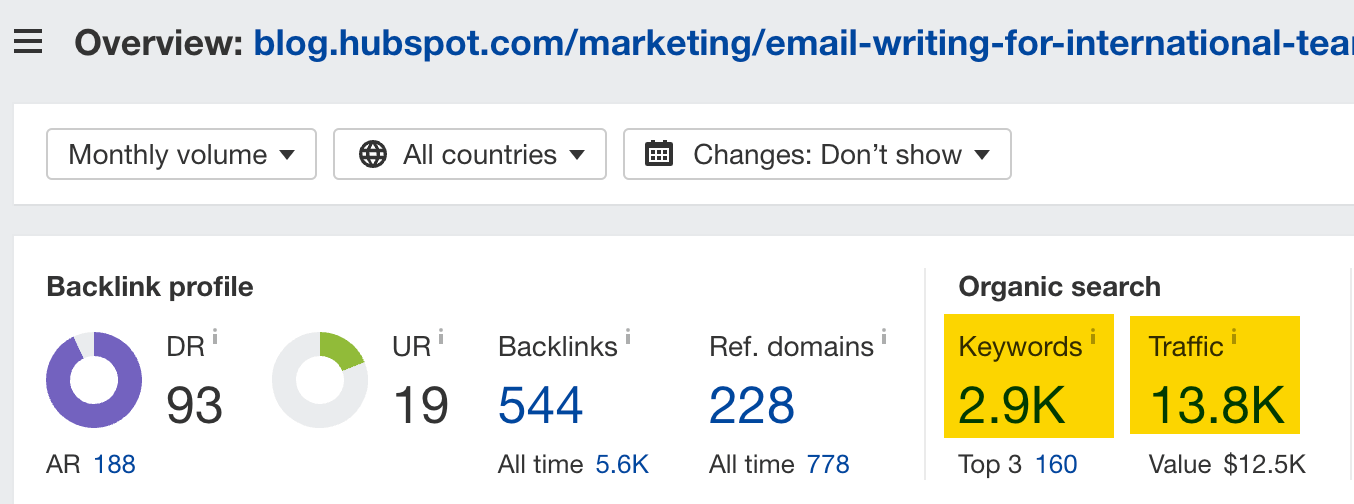Open the hamburger menu icon
The width and height of the screenshot is (1354, 504).
(x=28, y=43)
